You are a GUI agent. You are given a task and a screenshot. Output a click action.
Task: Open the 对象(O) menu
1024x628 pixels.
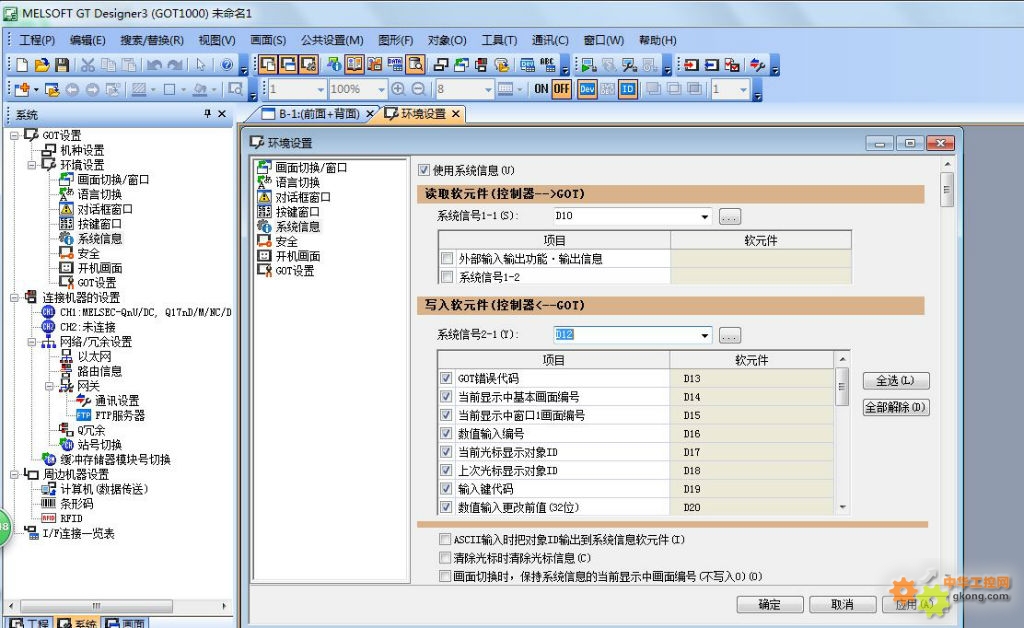pyautogui.click(x=447, y=40)
